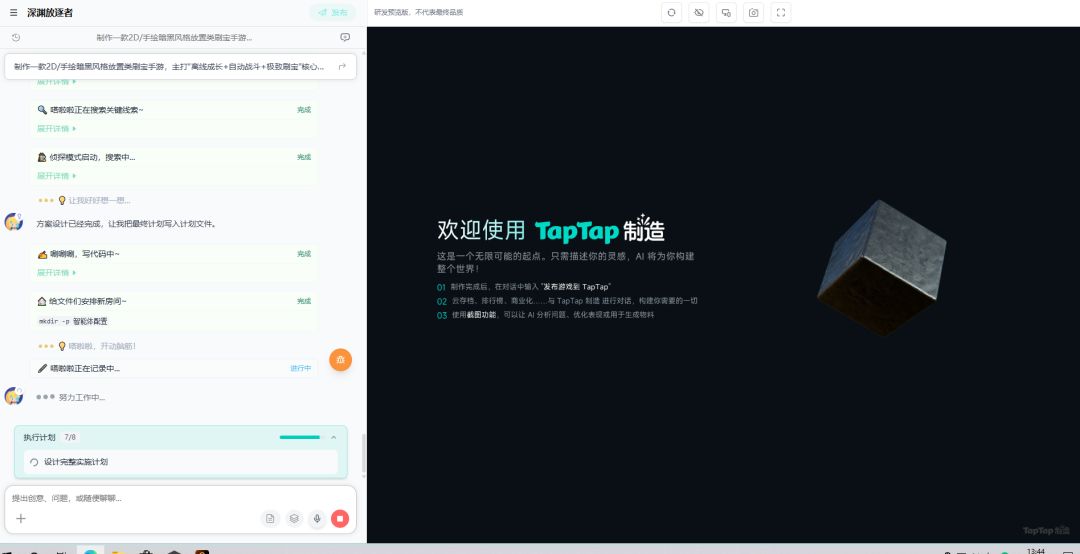The width and height of the screenshot is (1080, 554).
Task: Collapse the 执行计划 panel chevron
Action: pos(333,437)
